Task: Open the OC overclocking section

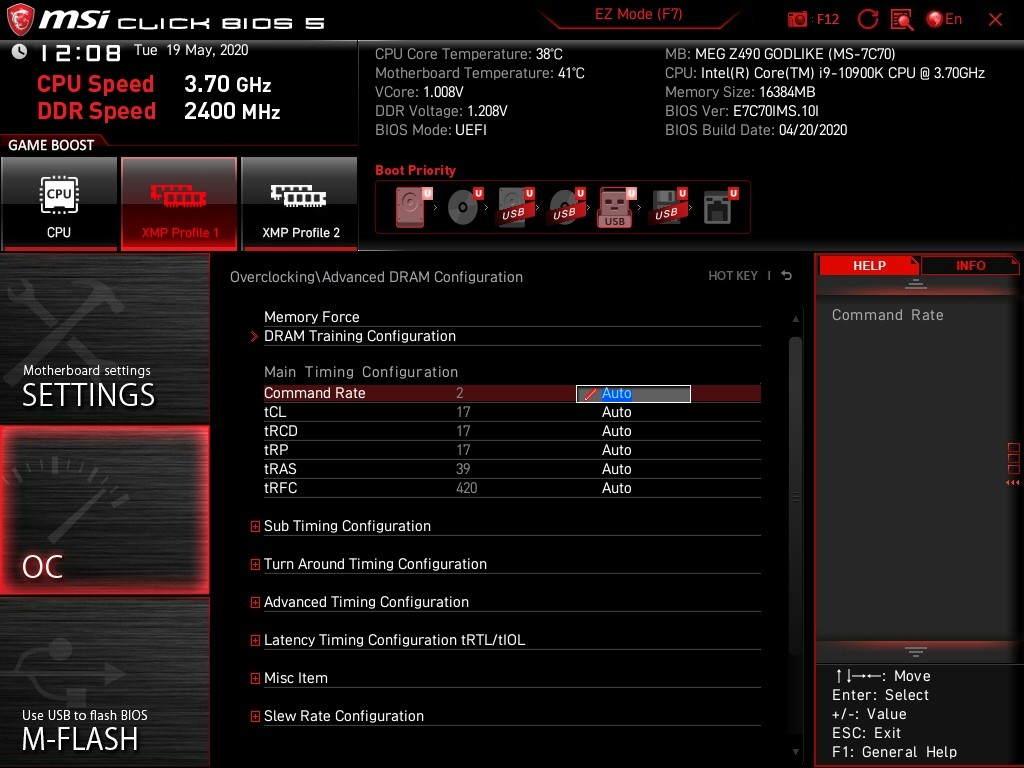Action: [104, 510]
